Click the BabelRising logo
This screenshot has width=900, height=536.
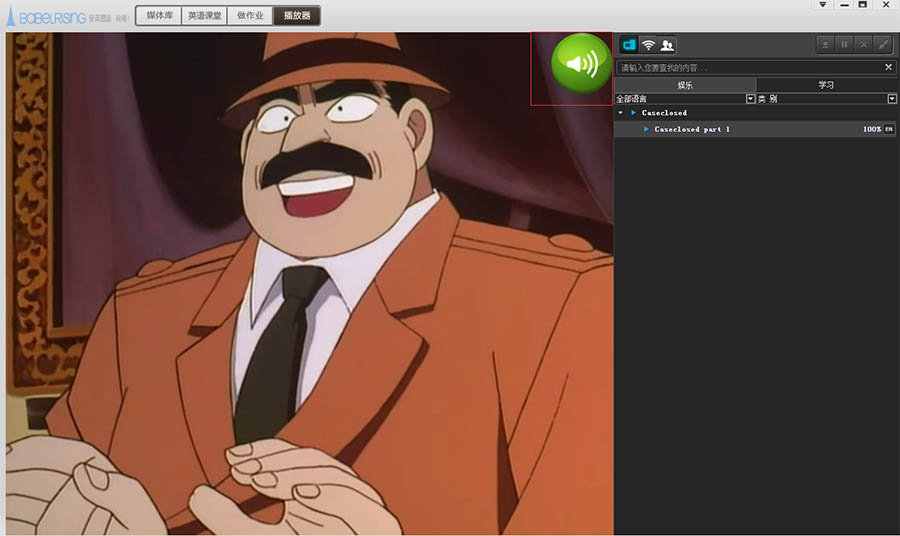46,17
